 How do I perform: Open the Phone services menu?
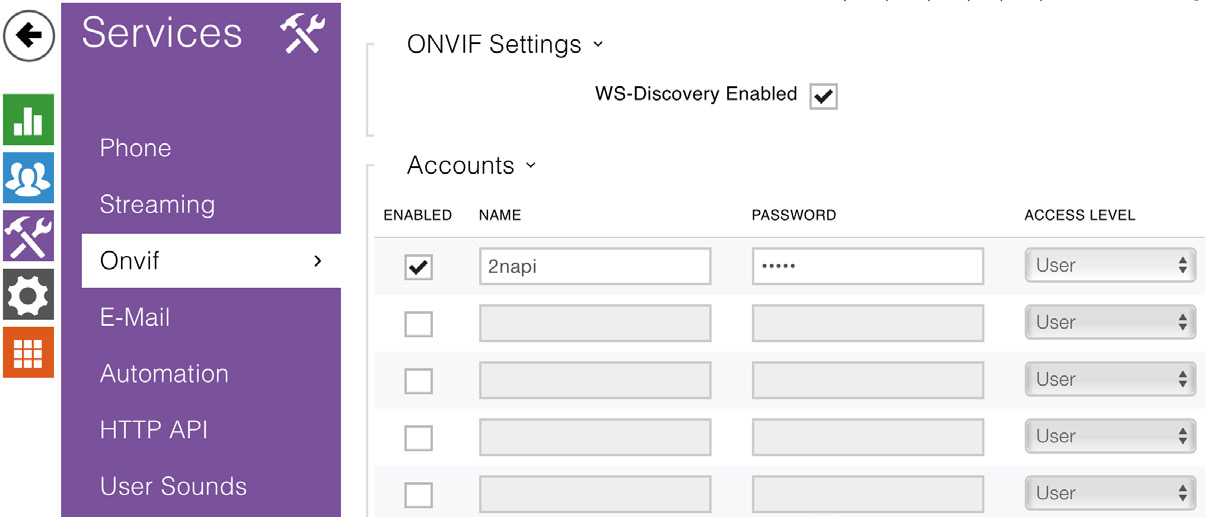tap(136, 148)
